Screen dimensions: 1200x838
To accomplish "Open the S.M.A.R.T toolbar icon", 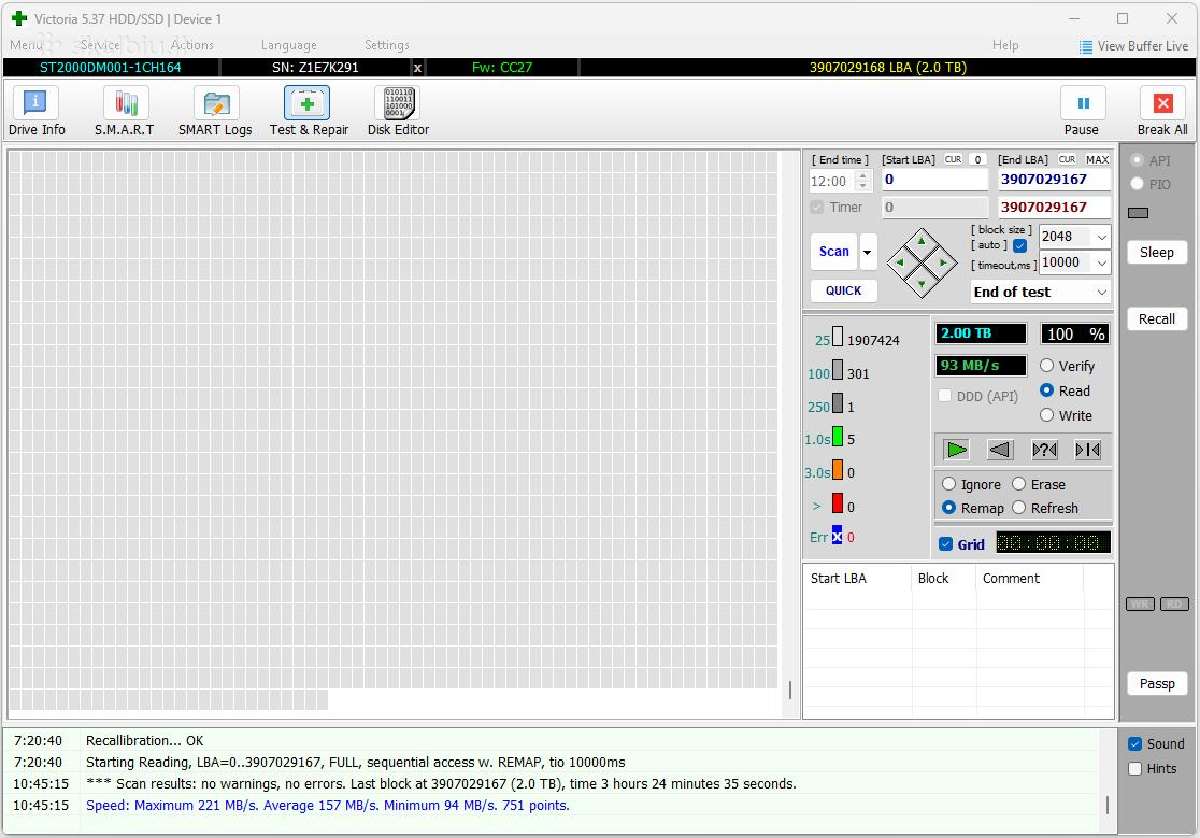I will (x=125, y=110).
